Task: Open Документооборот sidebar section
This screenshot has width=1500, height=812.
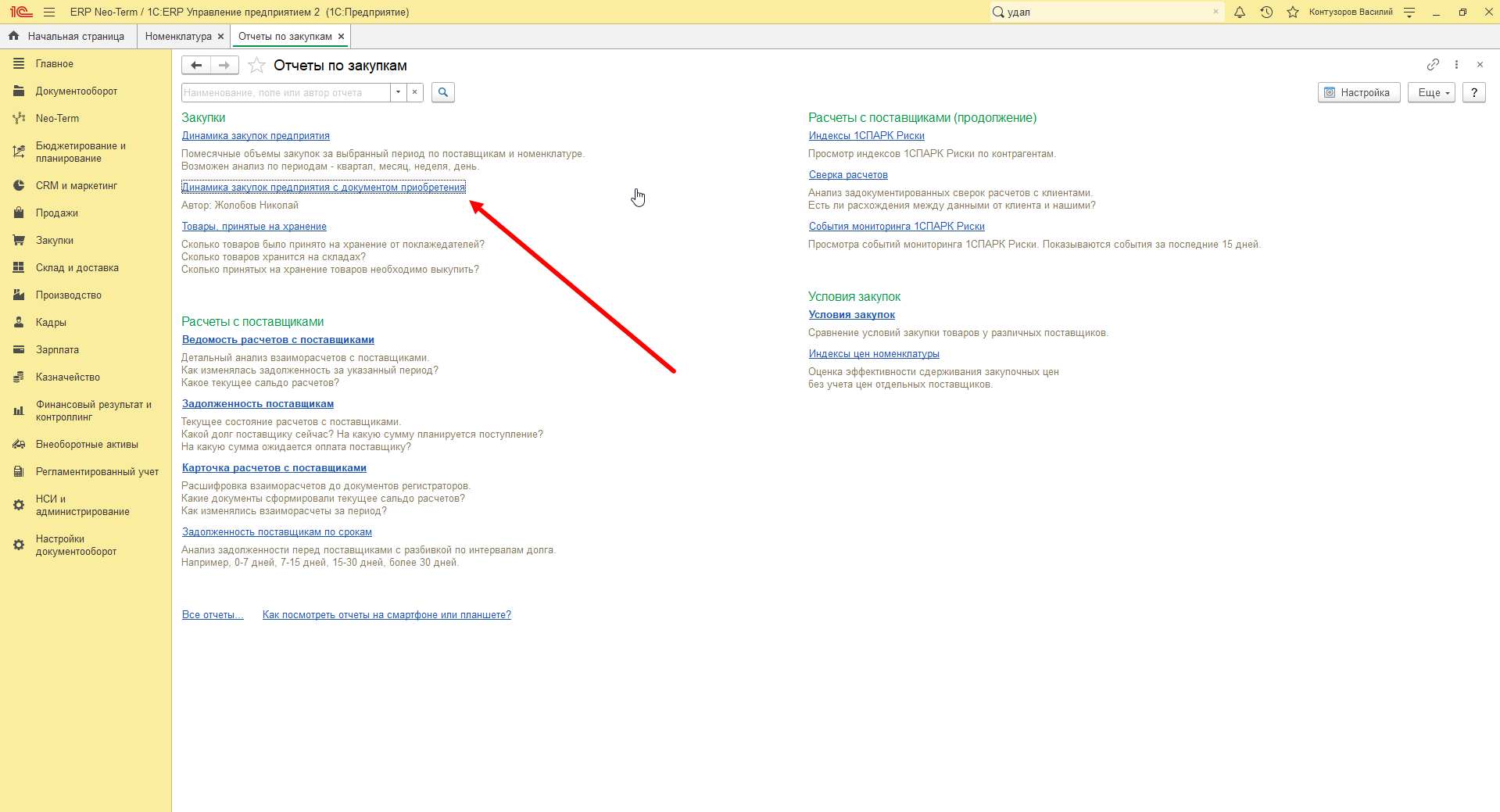Action: pos(85,91)
